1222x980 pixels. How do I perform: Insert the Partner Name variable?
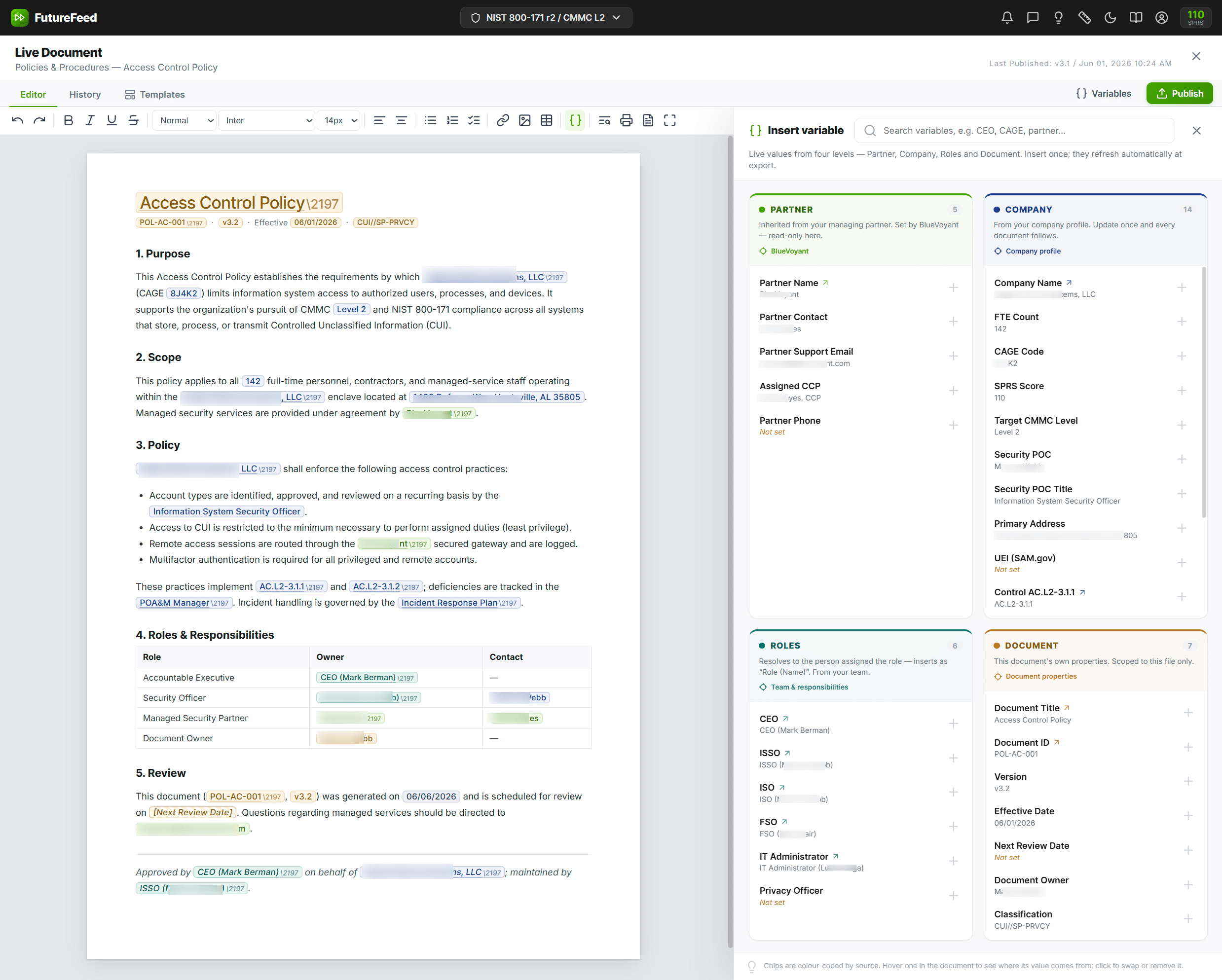(x=953, y=288)
